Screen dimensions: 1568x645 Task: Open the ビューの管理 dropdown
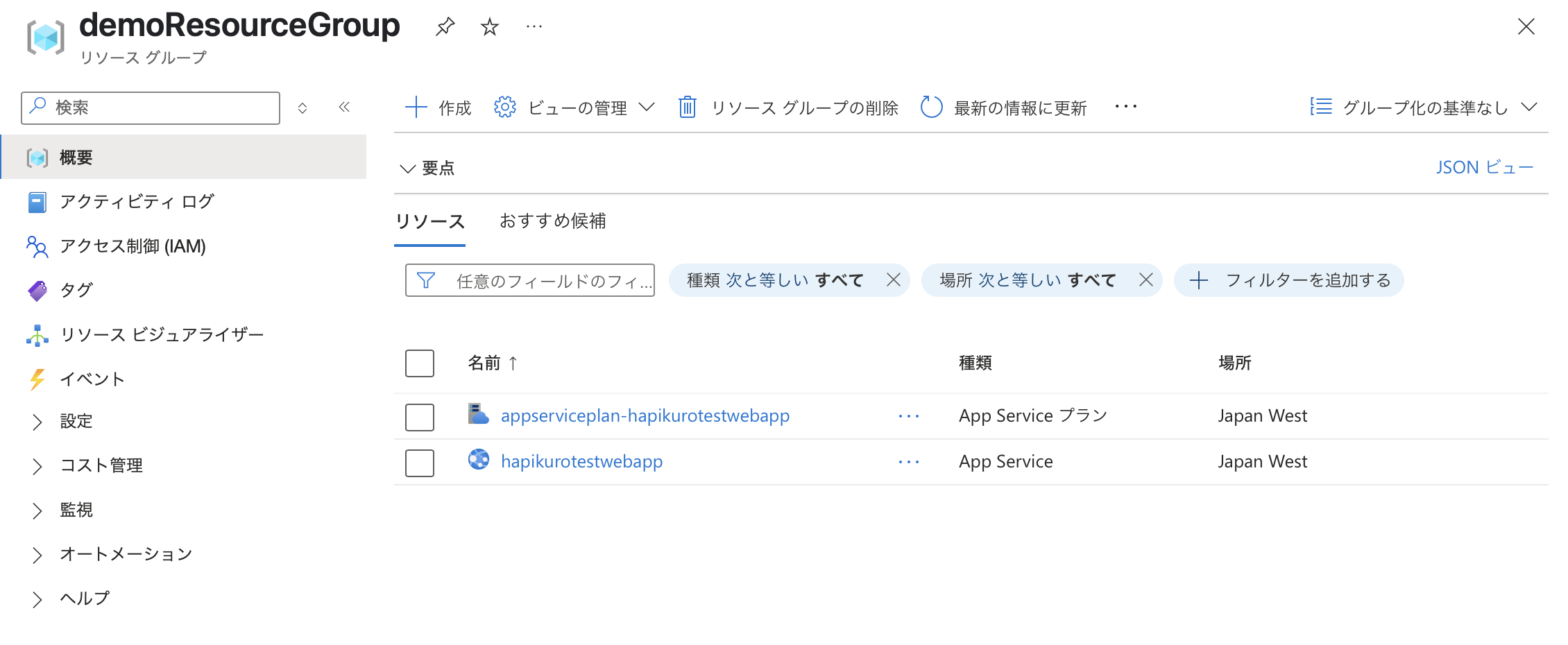tap(574, 108)
